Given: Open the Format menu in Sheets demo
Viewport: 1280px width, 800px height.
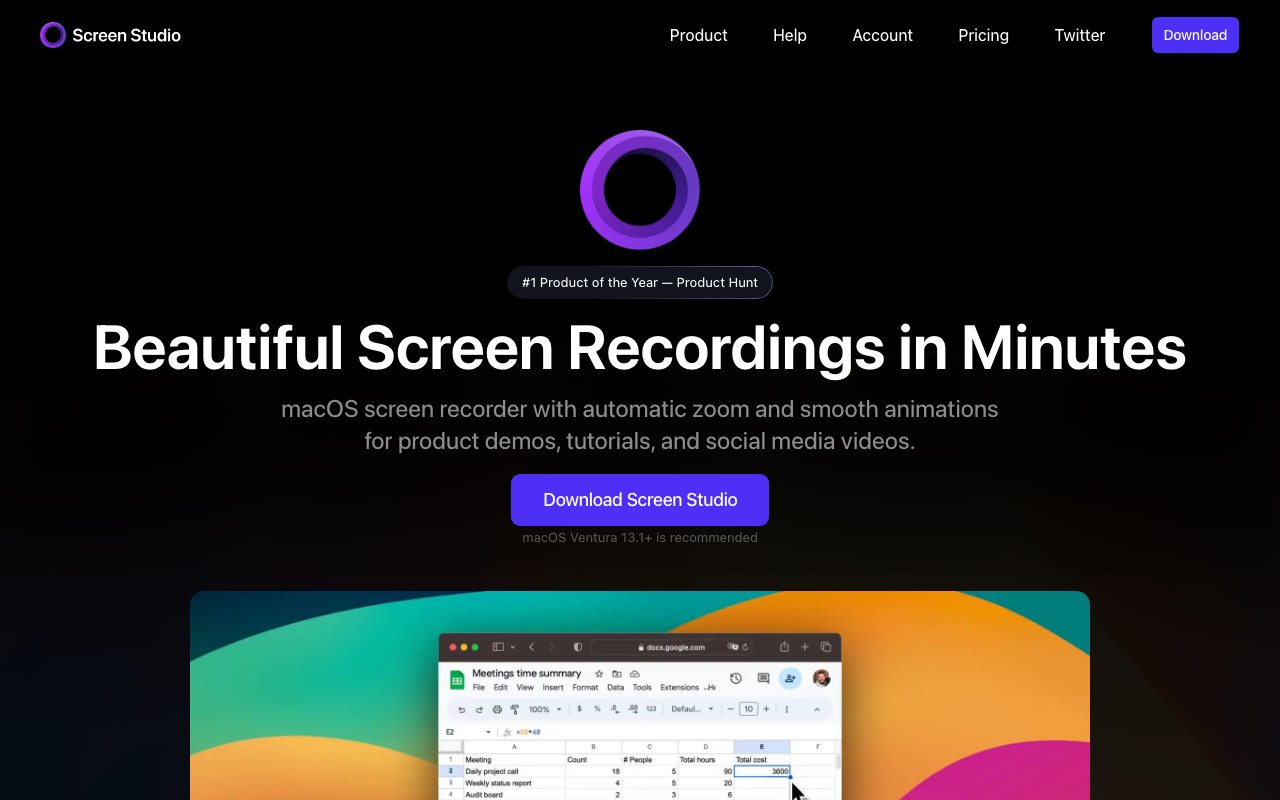Looking at the screenshot, I should tap(585, 688).
